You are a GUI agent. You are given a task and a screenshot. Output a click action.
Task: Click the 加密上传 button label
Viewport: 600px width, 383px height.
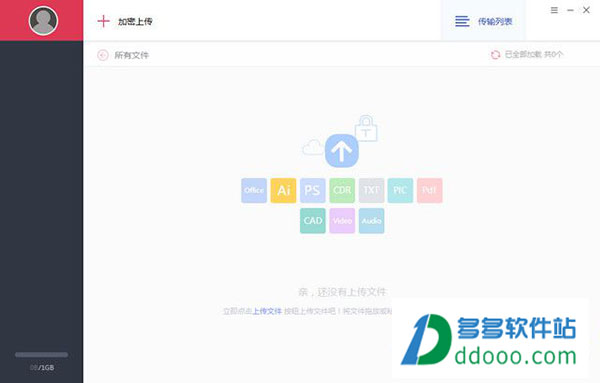[135, 21]
